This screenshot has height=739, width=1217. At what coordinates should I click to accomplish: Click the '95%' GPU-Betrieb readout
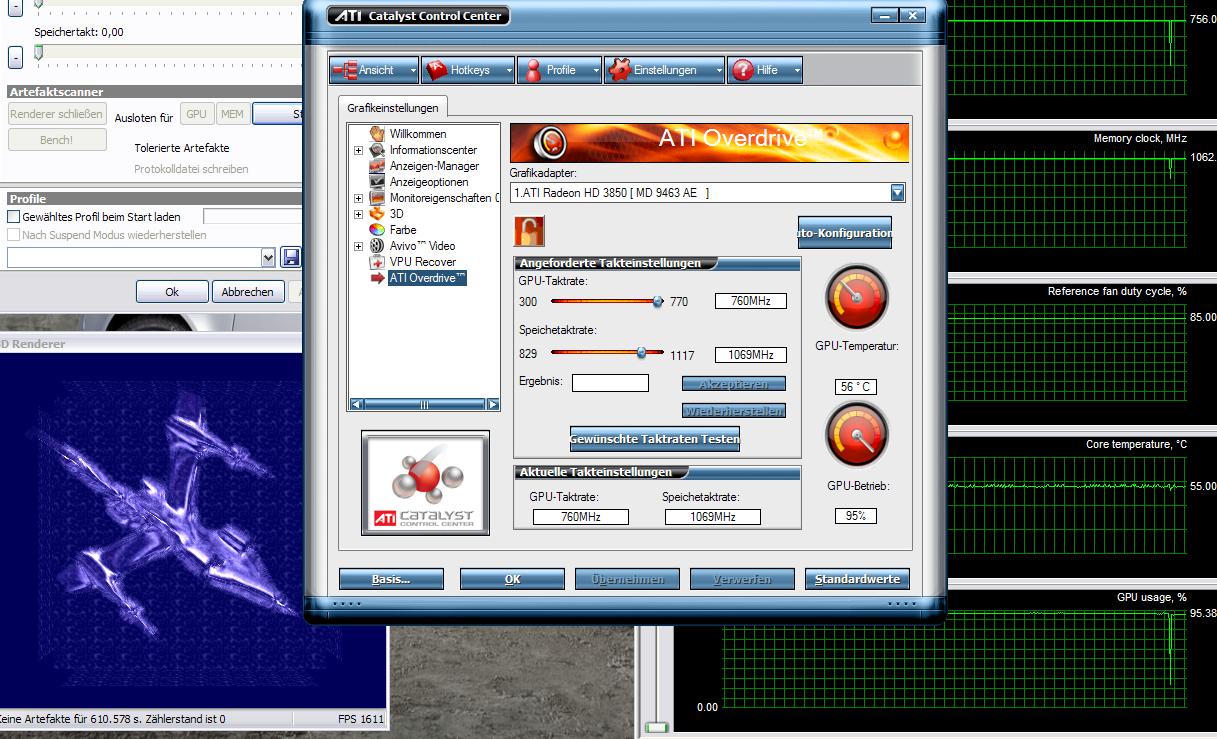click(x=856, y=516)
